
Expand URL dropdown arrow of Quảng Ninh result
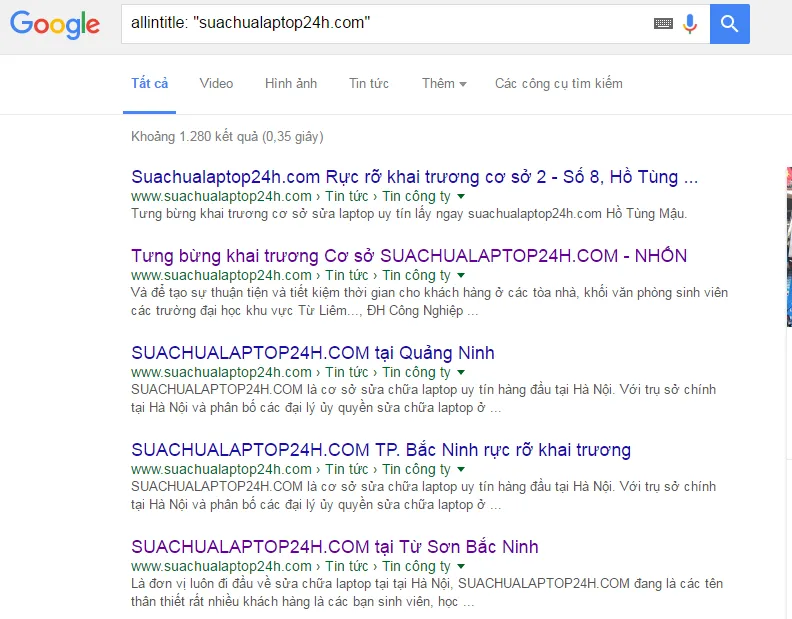(461, 372)
